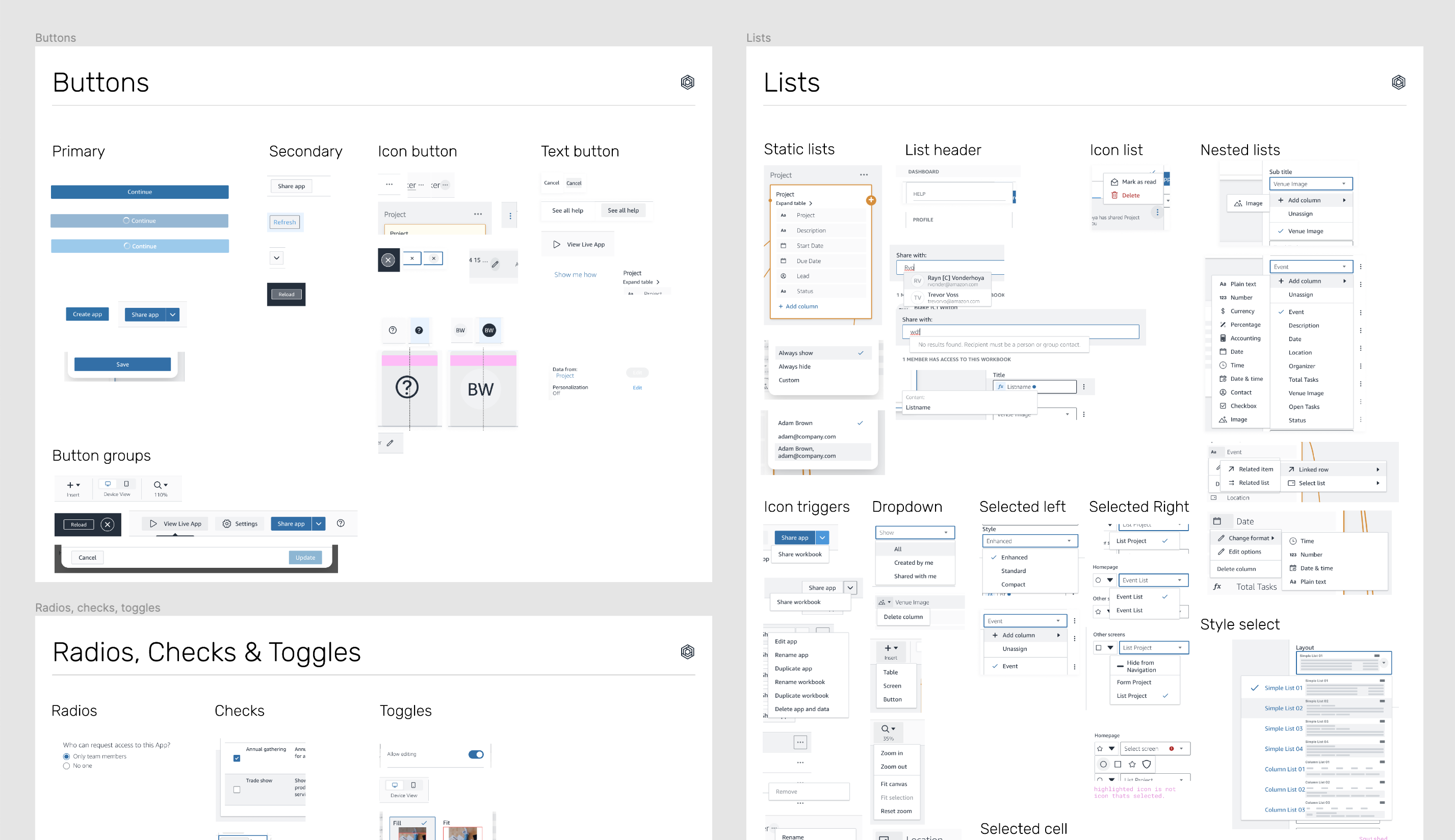Click the play icon in View Live App text button
Image resolution: width=1455 pixels, height=840 pixels.
[557, 244]
